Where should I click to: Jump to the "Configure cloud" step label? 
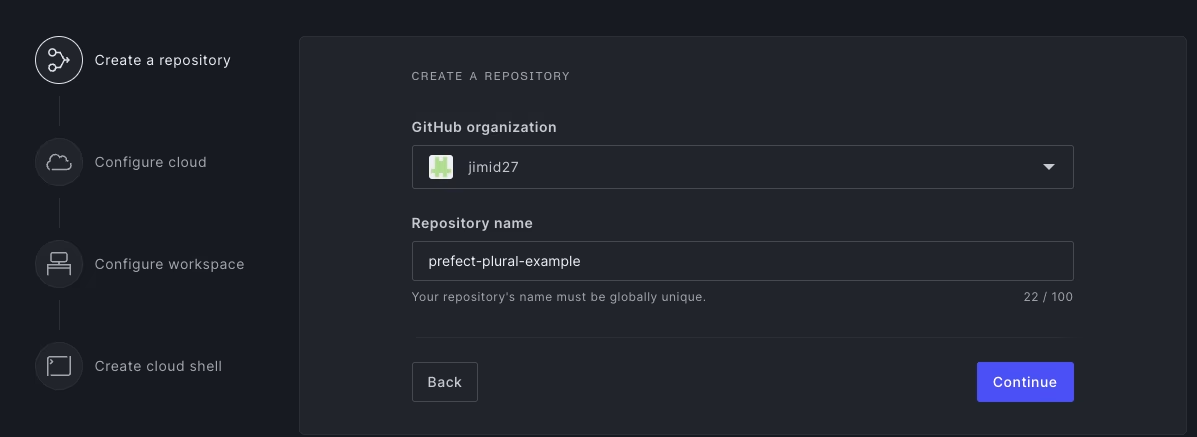(x=150, y=162)
